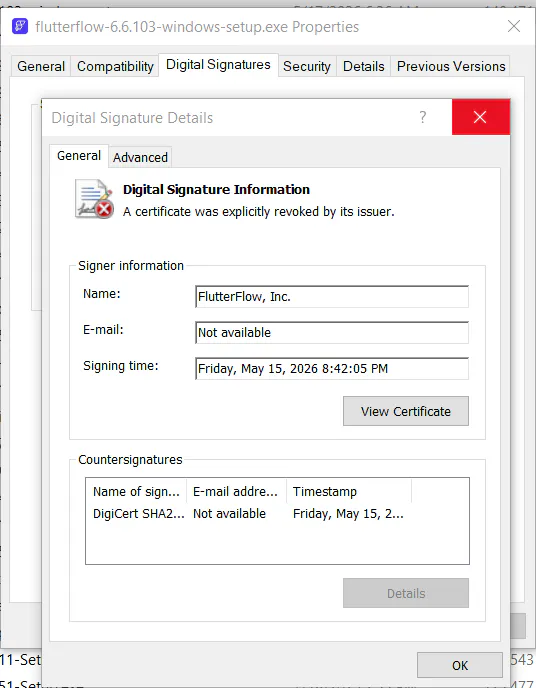This screenshot has height=688, width=536.
Task: Open the Previous Versions tab
Action: click(451, 66)
